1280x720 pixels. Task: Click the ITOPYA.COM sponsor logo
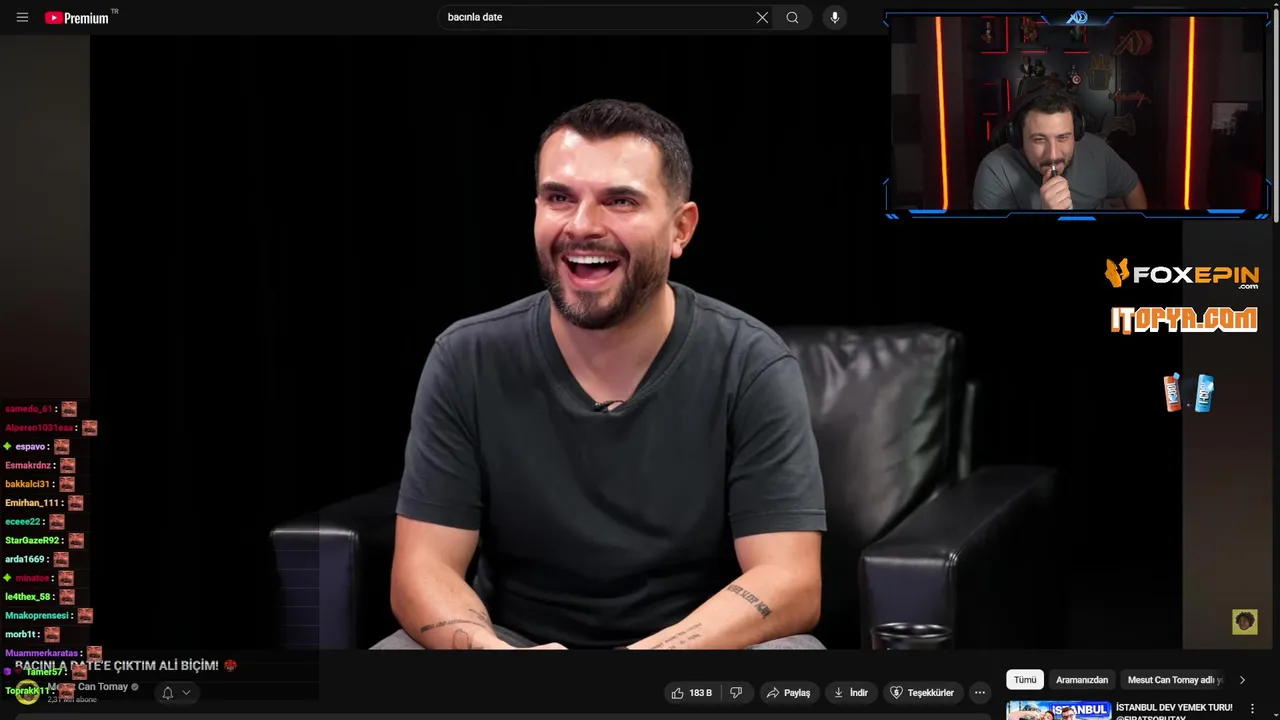click(1183, 320)
